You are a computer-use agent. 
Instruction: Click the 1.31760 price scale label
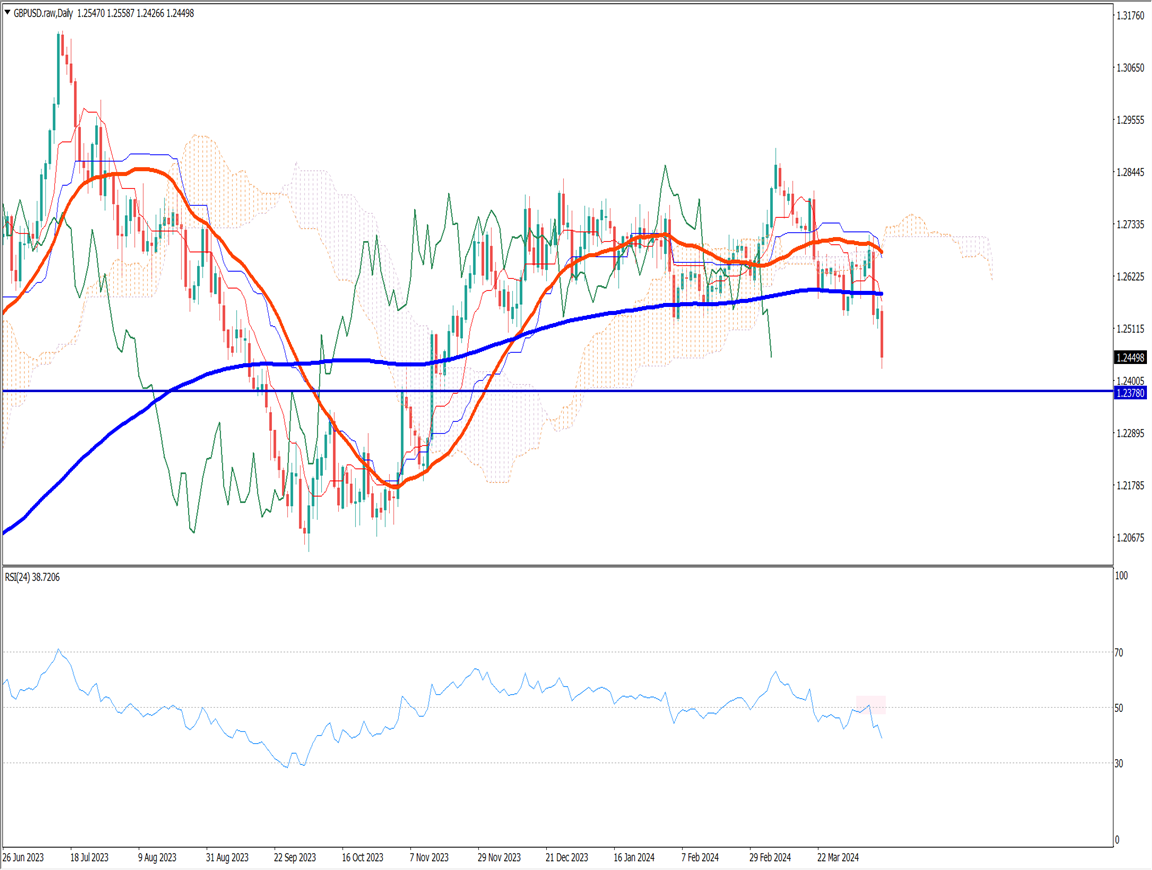1132,16
